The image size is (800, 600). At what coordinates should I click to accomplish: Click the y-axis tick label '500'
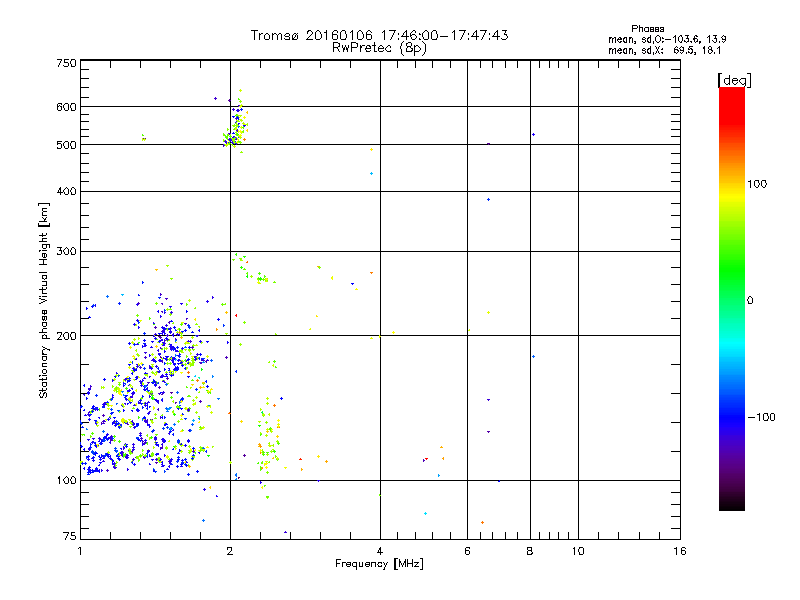pos(66,145)
